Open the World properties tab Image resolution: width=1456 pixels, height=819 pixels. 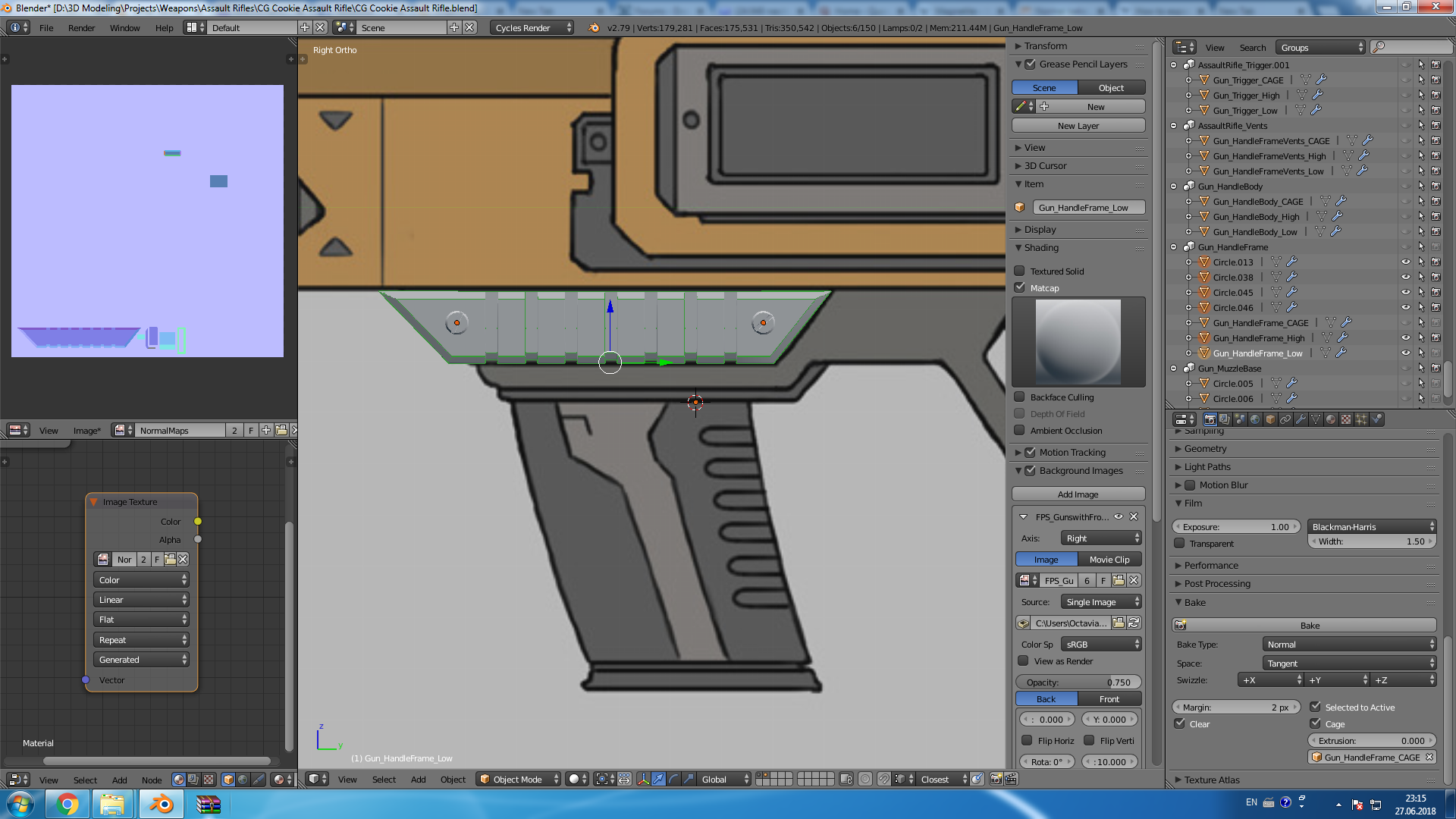pos(1255,419)
